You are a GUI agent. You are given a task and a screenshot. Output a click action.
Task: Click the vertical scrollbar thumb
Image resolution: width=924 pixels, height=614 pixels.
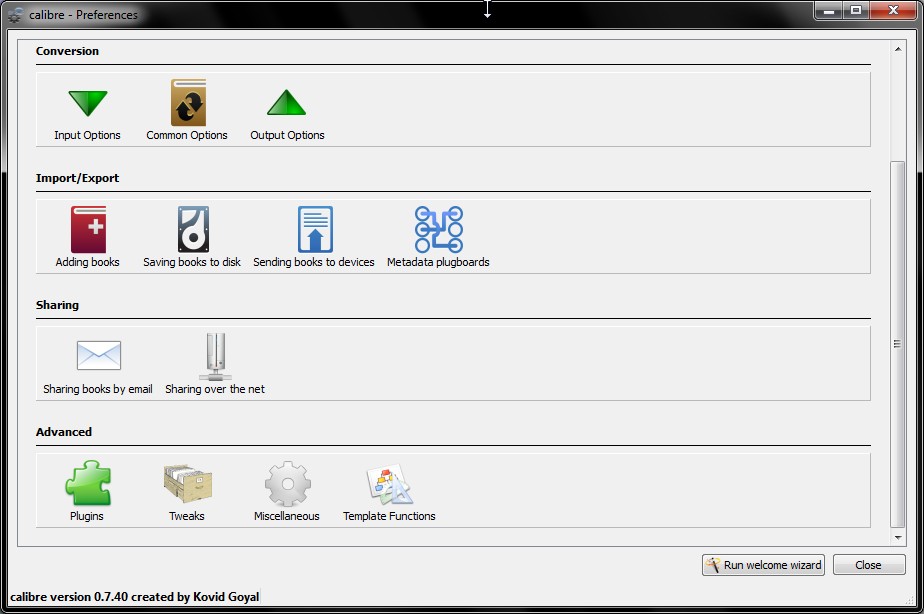coord(897,344)
